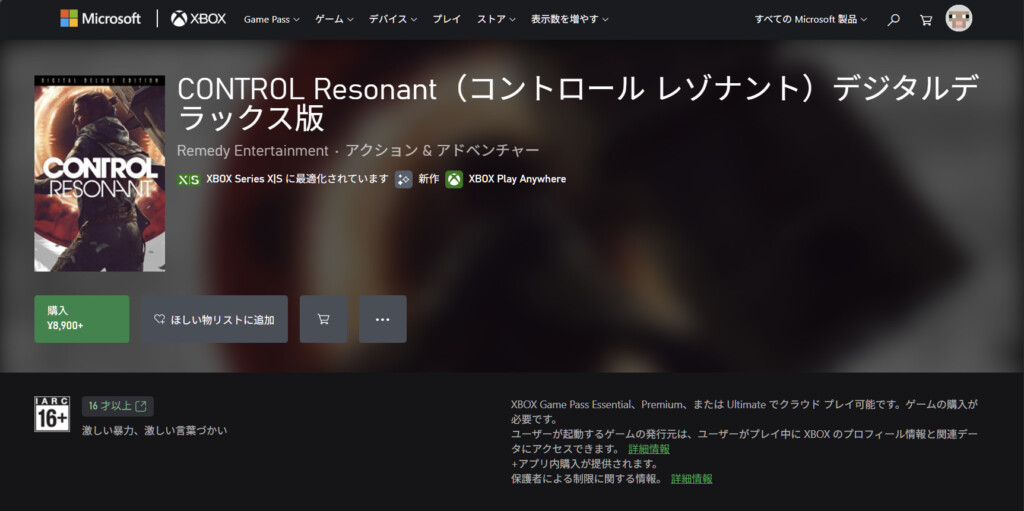The image size is (1024, 511).
Task: Expand the ゲーム menu
Action: tap(334, 19)
